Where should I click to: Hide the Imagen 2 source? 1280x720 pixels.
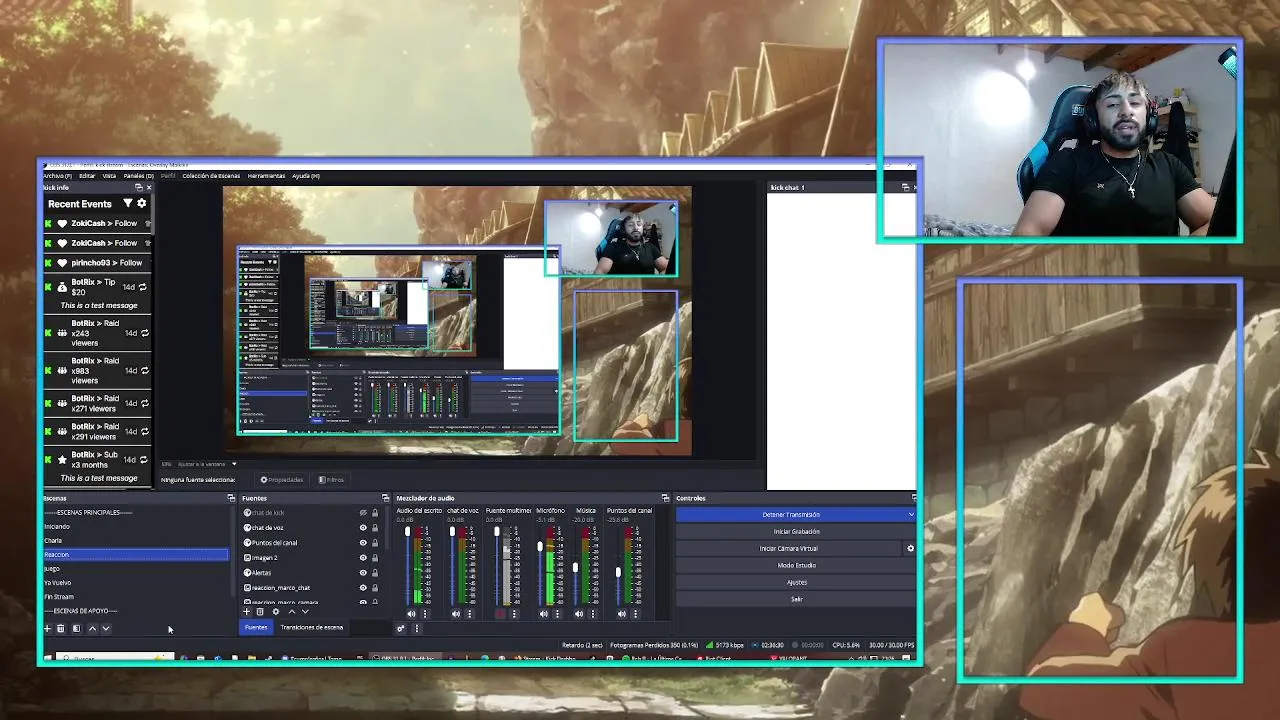click(x=363, y=558)
